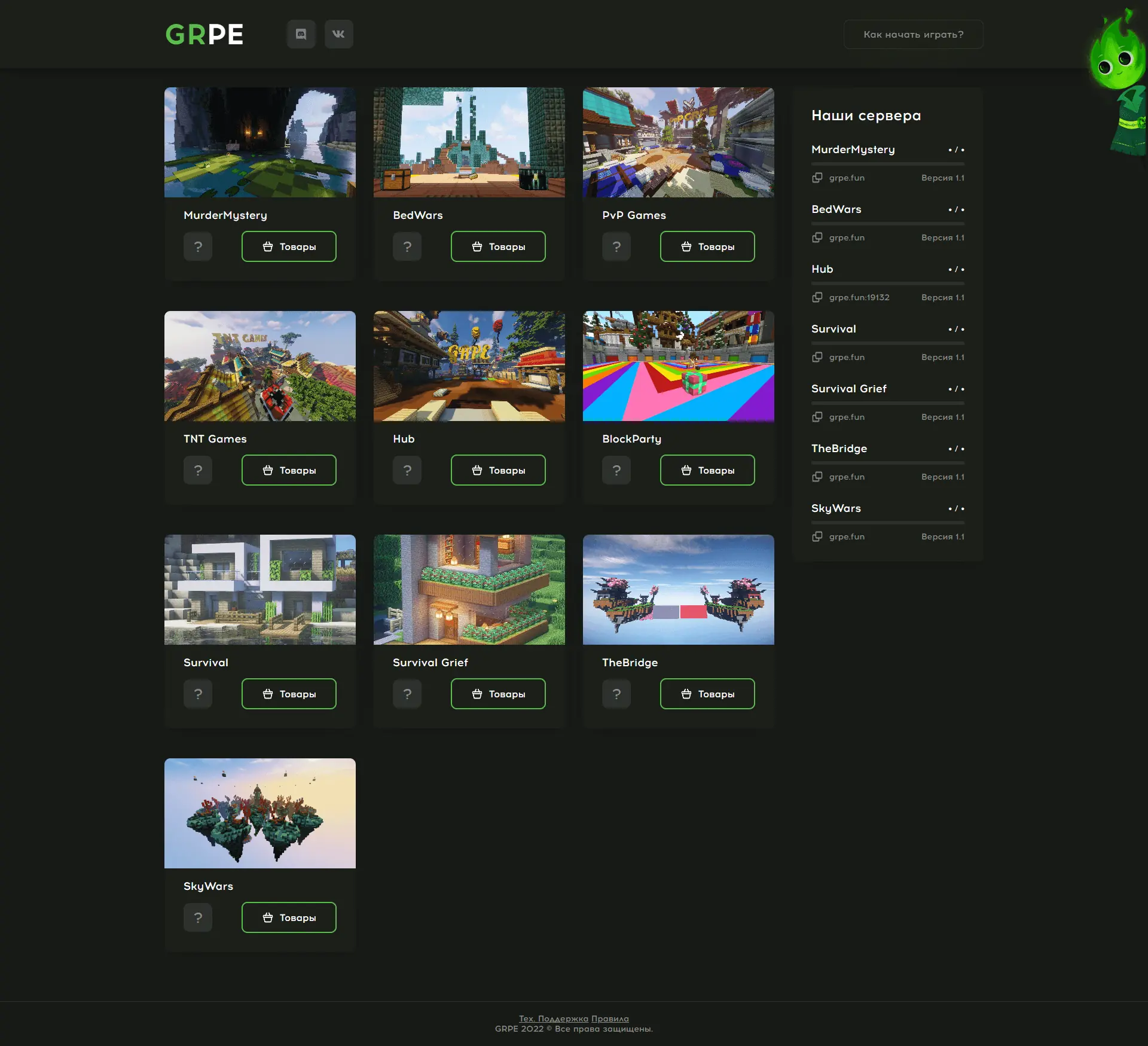Copy SkyWars server address icon
1148x1046 pixels.
tap(817, 536)
